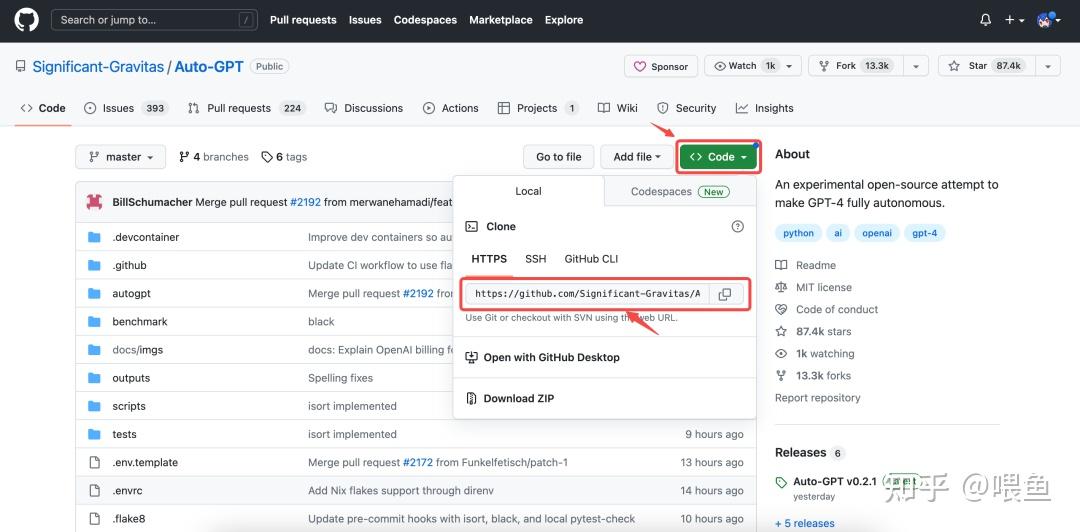Screen dimensions: 1080x532
Task: Open the notifications bell
Action: (x=985, y=19)
